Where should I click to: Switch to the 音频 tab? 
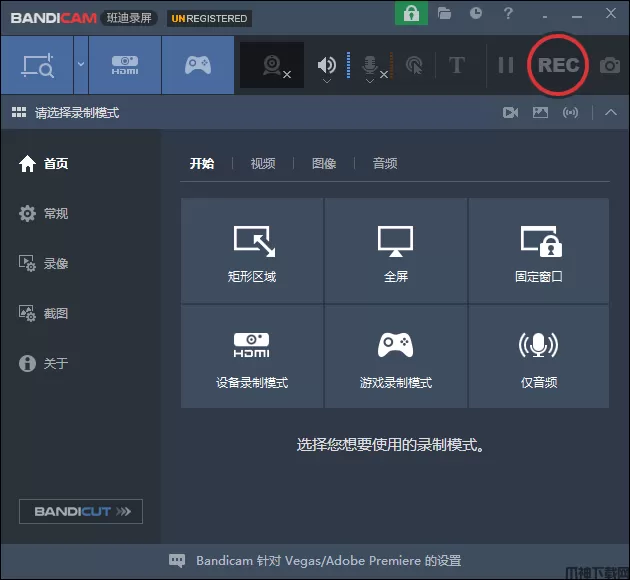click(x=385, y=164)
